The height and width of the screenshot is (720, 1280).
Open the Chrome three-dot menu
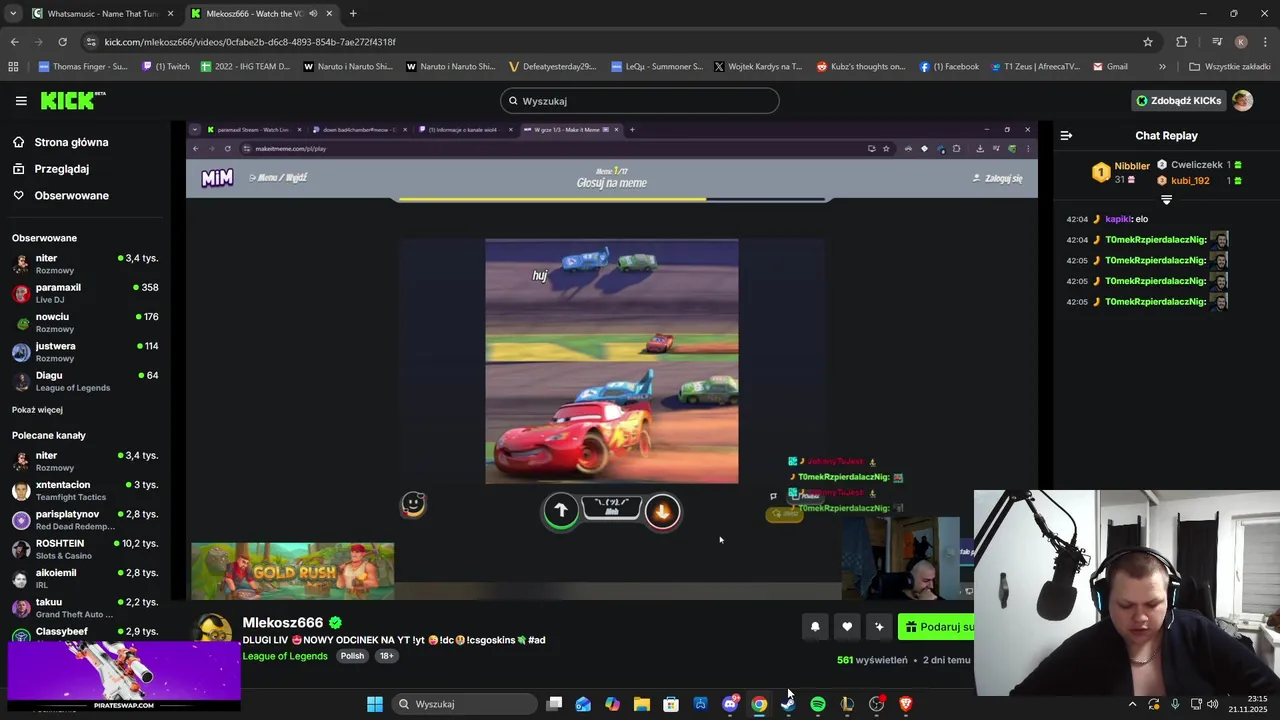coord(1265,42)
